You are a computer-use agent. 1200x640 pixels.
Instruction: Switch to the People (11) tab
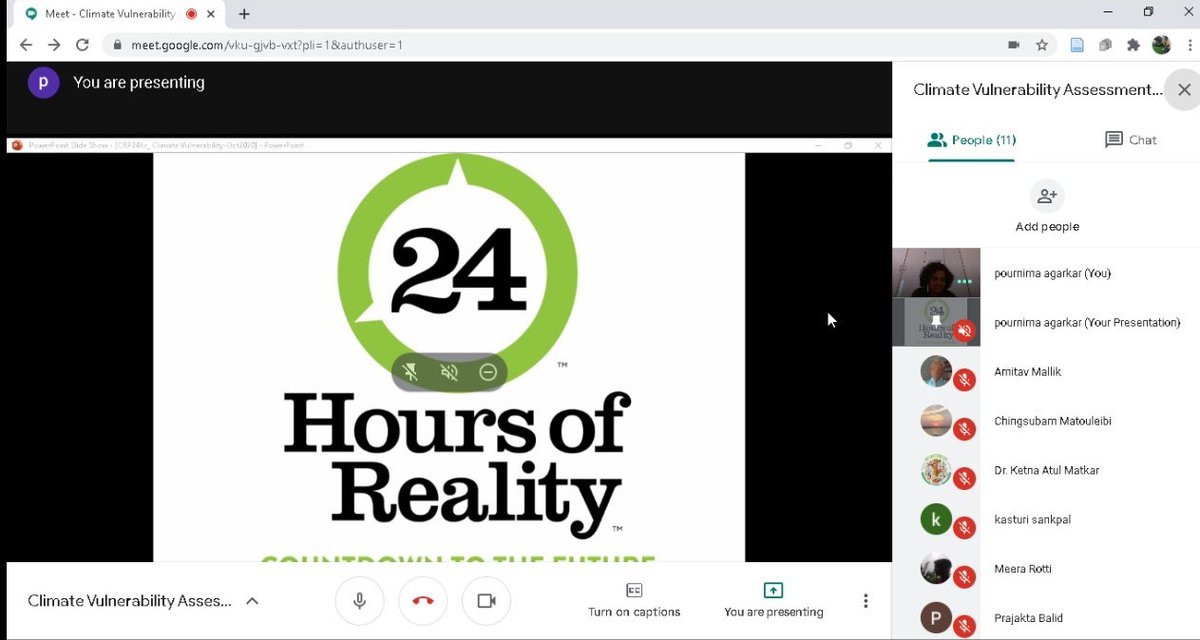971,140
